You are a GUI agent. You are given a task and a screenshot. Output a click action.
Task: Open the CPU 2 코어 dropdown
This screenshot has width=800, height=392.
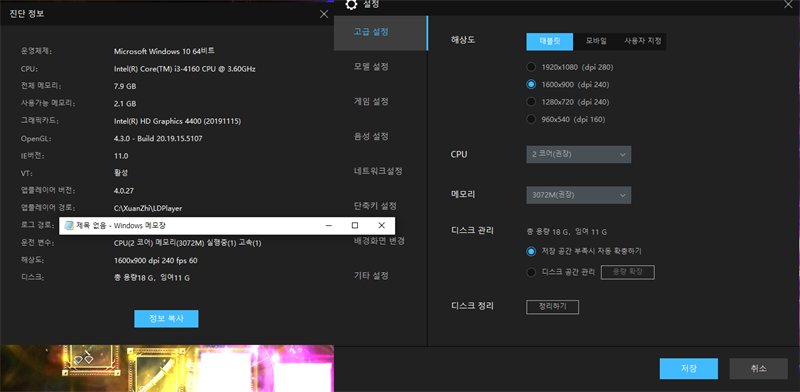579,154
